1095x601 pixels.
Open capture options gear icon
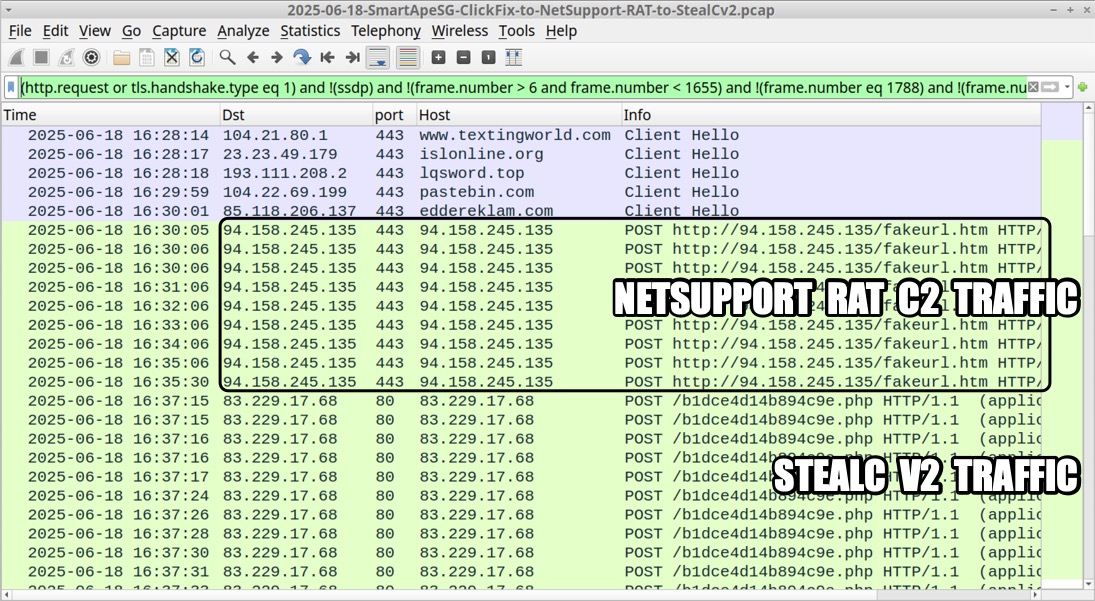tap(91, 58)
